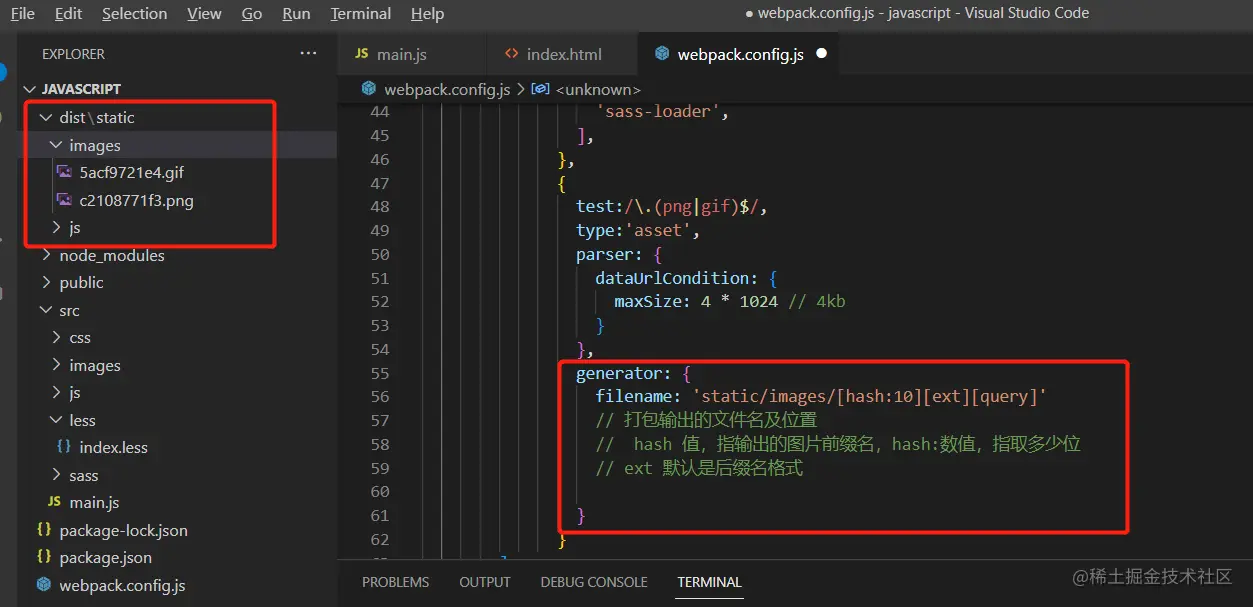This screenshot has width=1253, height=607.
Task: Click webpack.config.js in the breadcrumb
Action: pos(447,89)
